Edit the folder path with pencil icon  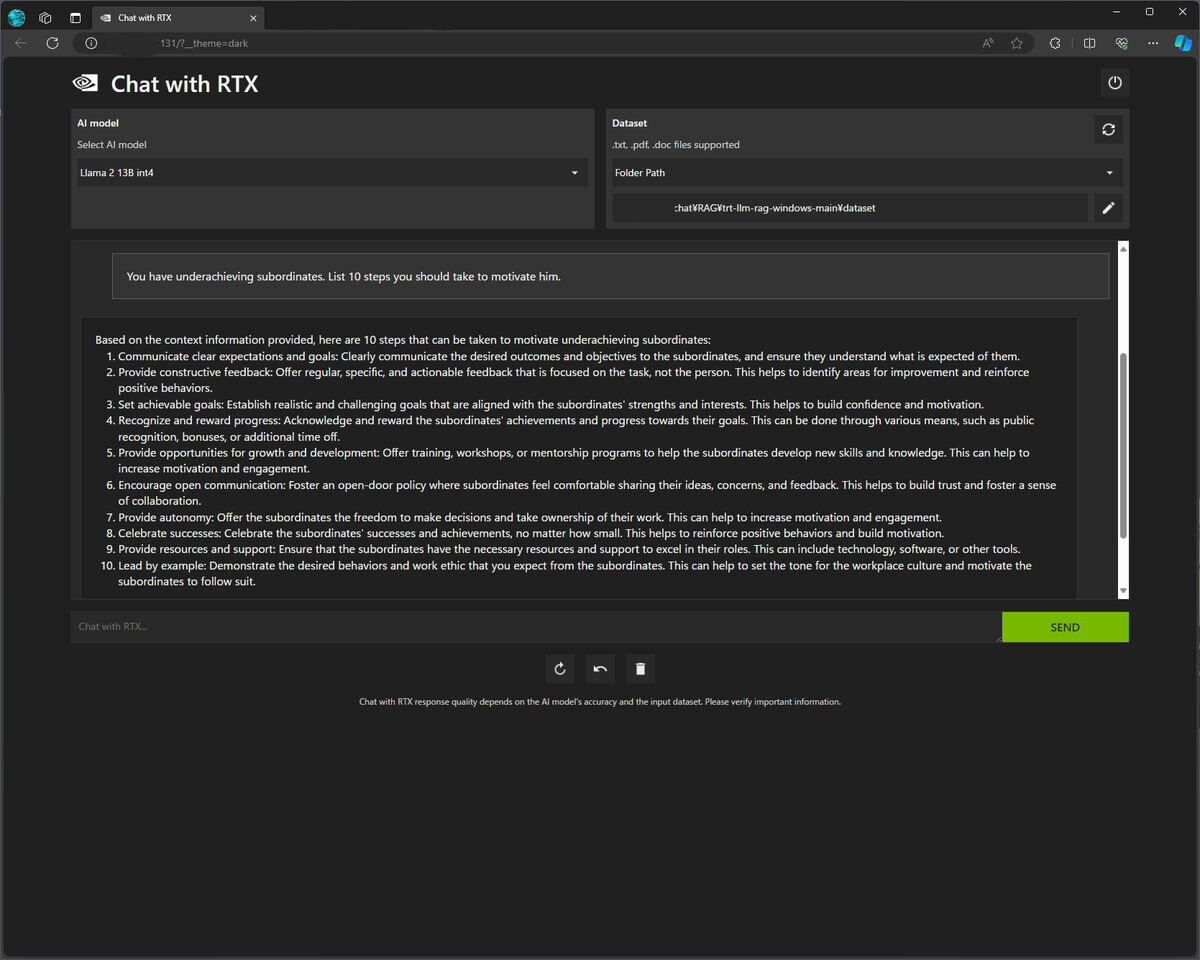tap(1108, 208)
